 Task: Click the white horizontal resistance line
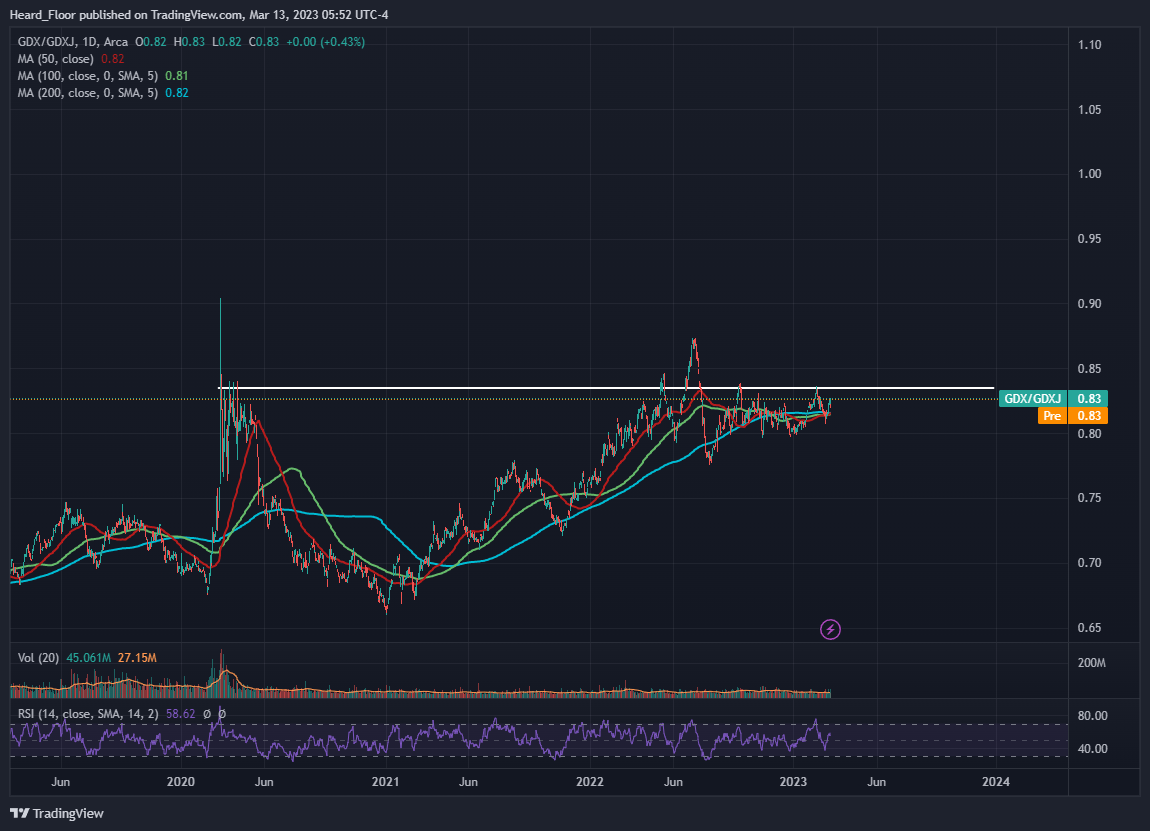pyautogui.click(x=607, y=387)
